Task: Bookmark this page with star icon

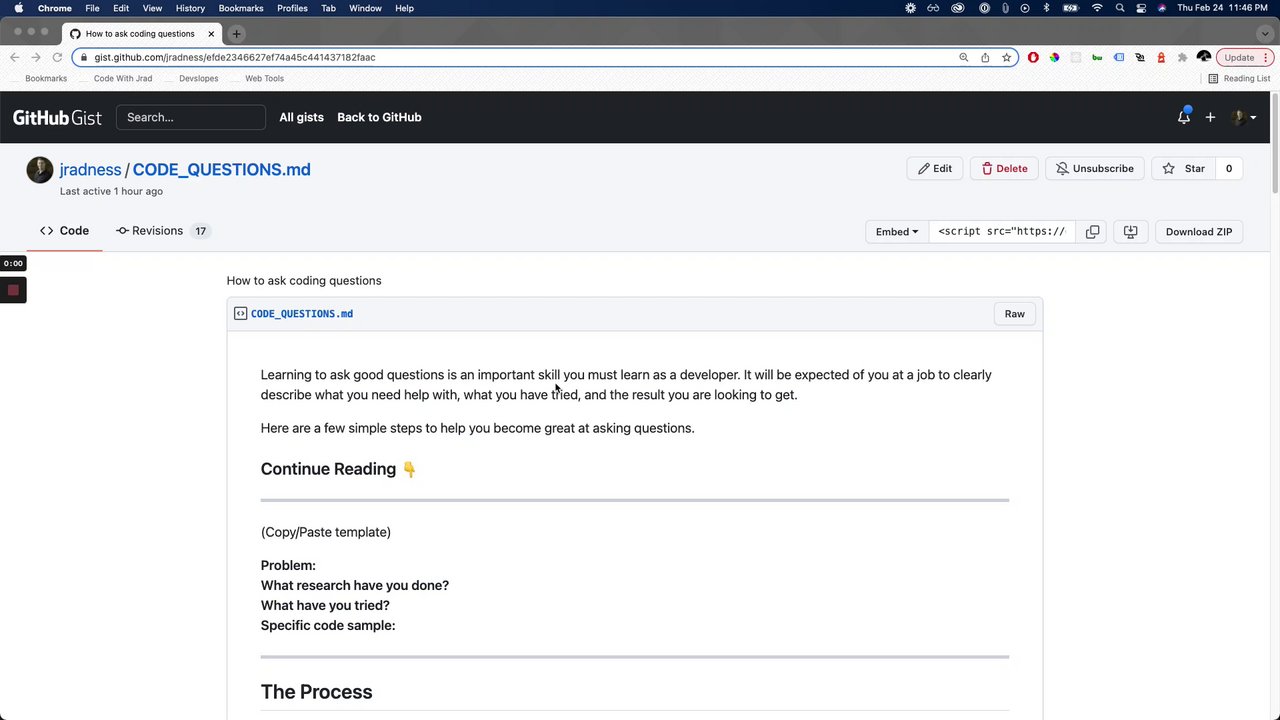Action: (x=1007, y=57)
